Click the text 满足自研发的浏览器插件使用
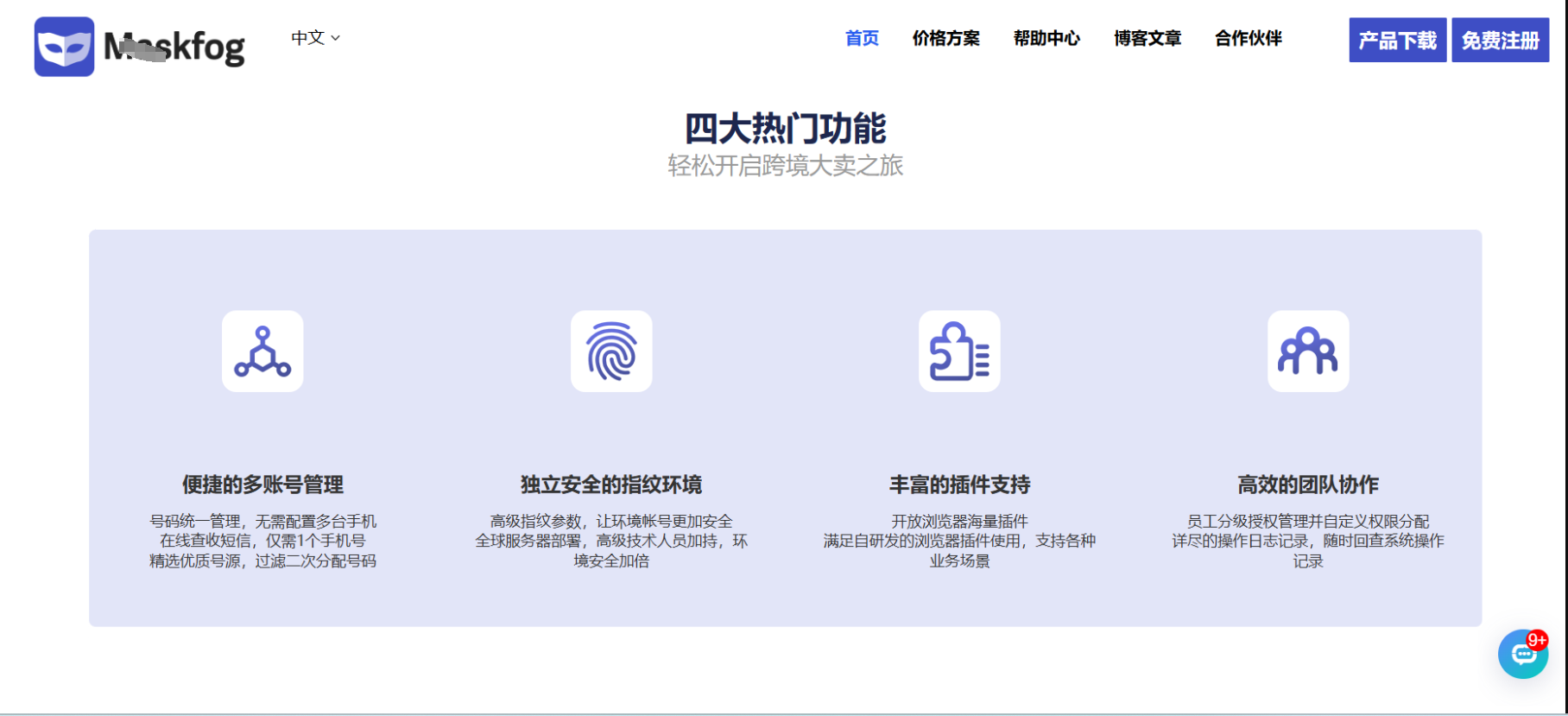The height and width of the screenshot is (716, 1568). pos(921,541)
